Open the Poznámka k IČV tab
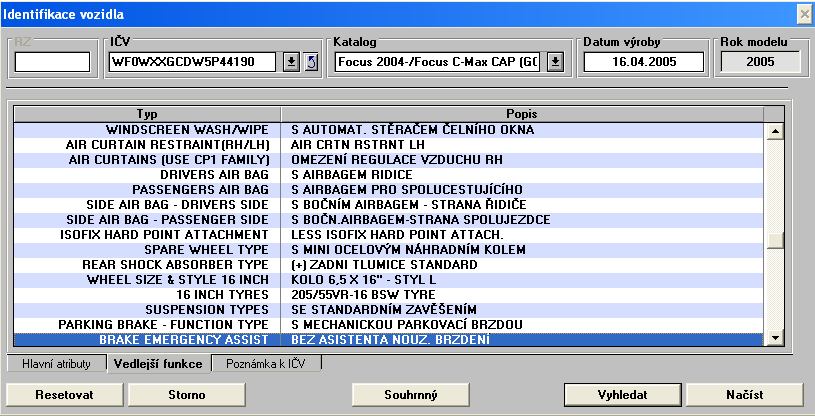Viewport: 815px width, 416px height. click(266, 364)
